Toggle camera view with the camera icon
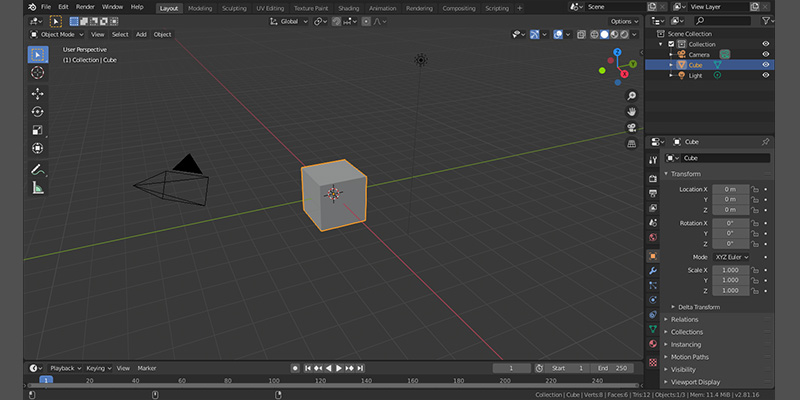This screenshot has width=800, height=400. 632,127
